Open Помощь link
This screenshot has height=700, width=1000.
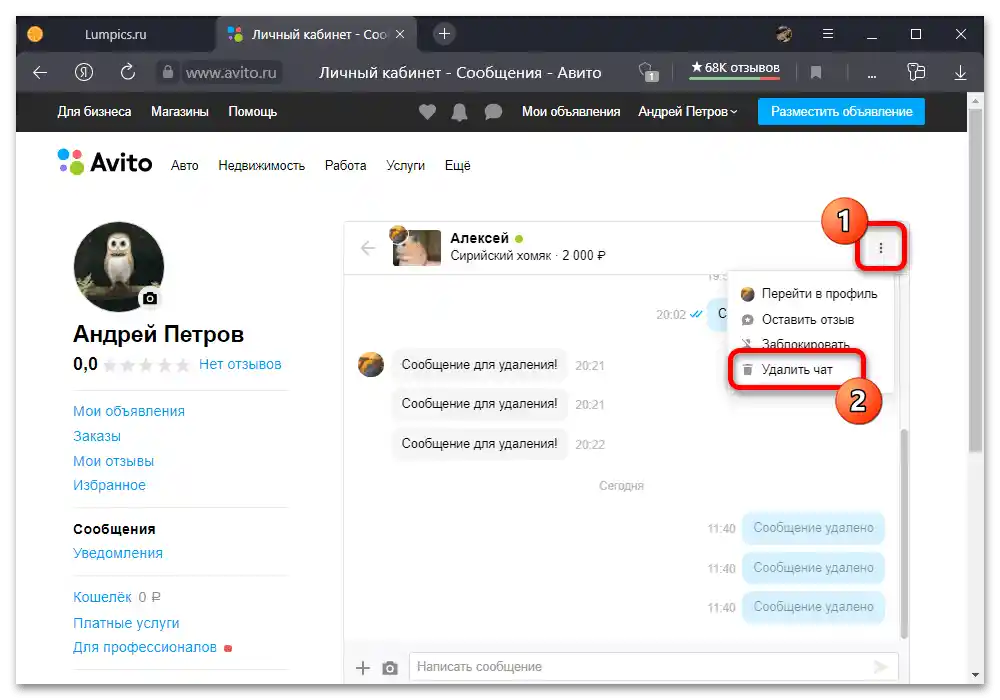click(x=253, y=112)
